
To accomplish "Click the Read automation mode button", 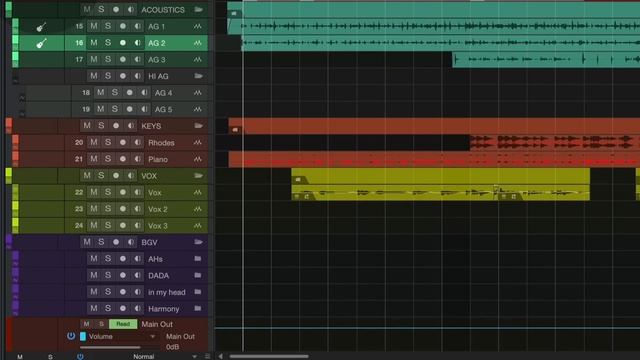I will [x=123, y=324].
